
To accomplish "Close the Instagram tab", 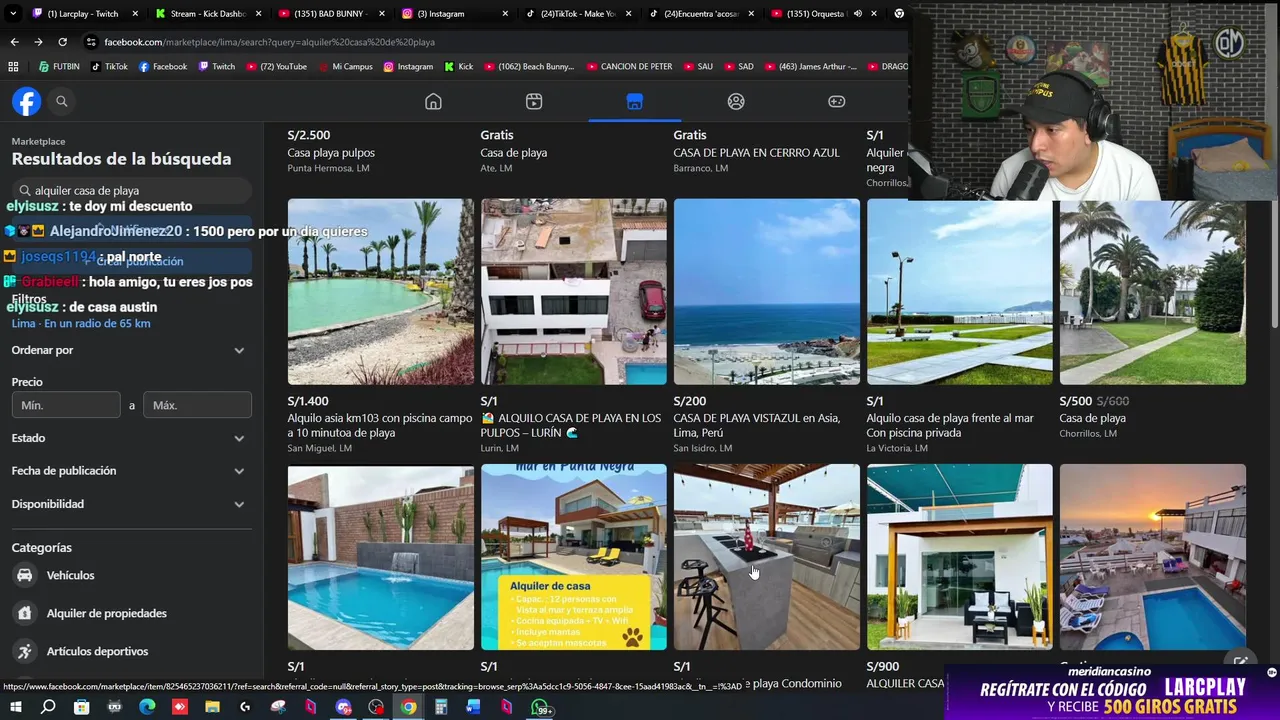I will click(504, 14).
